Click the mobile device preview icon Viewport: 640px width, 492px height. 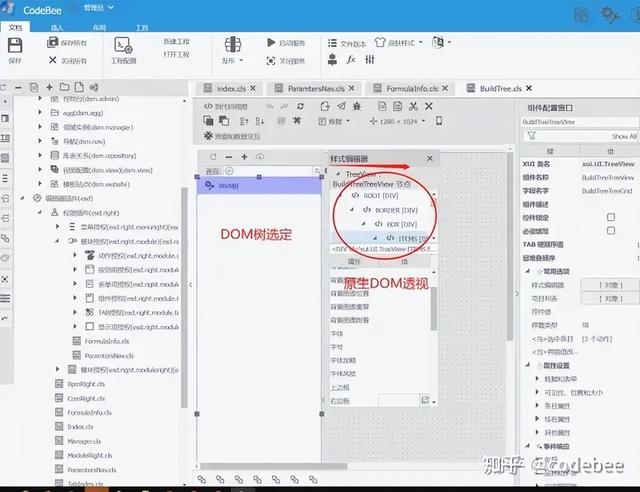(x=439, y=121)
